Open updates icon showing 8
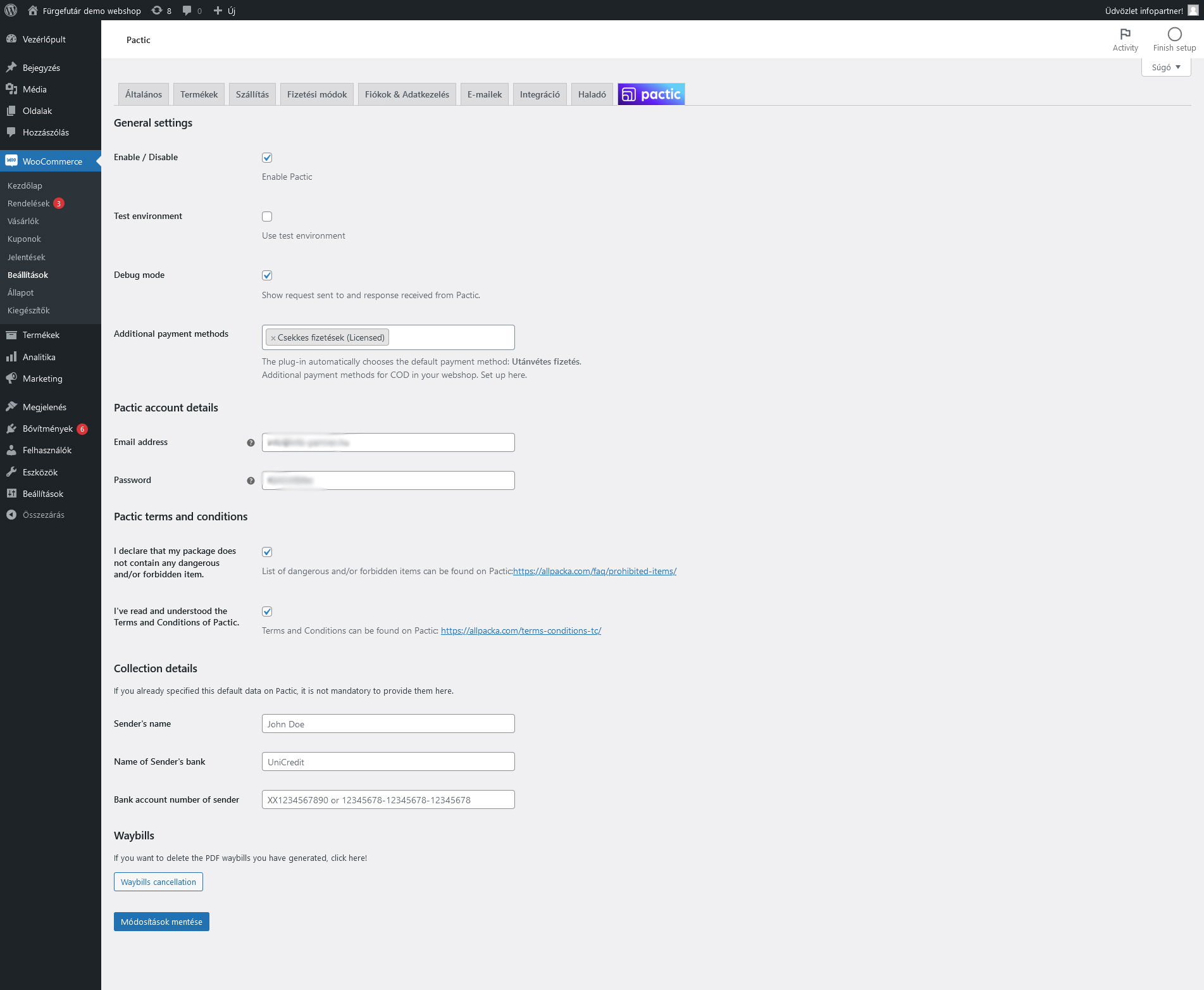1204x990 pixels. click(157, 10)
